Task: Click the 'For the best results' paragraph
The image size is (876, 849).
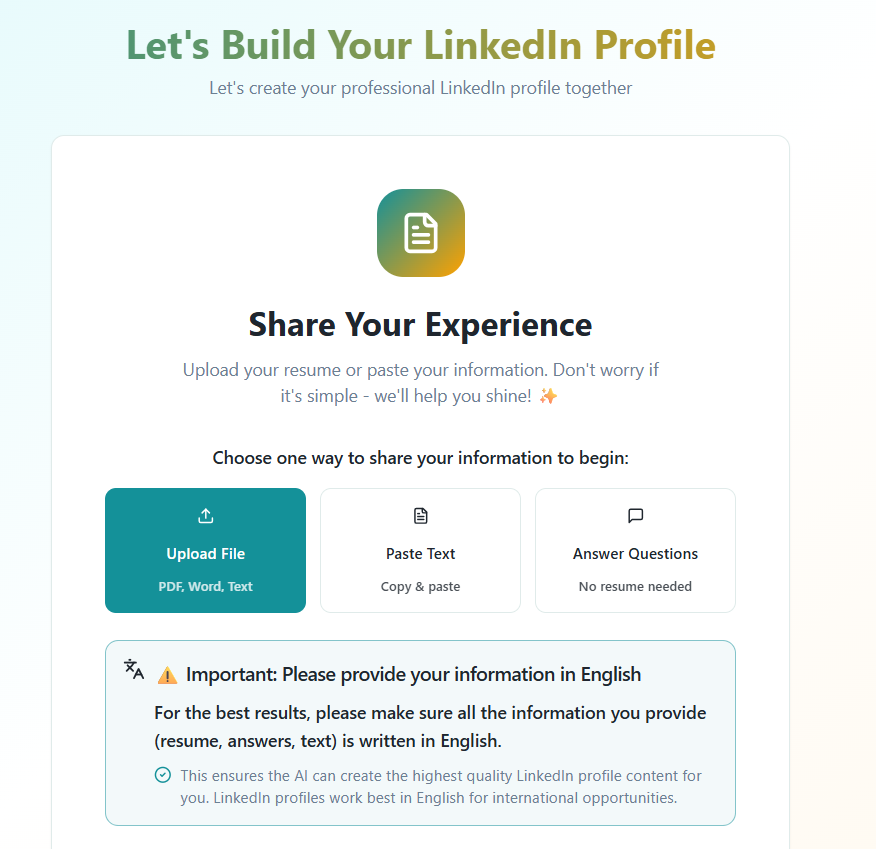Action: tap(430, 727)
